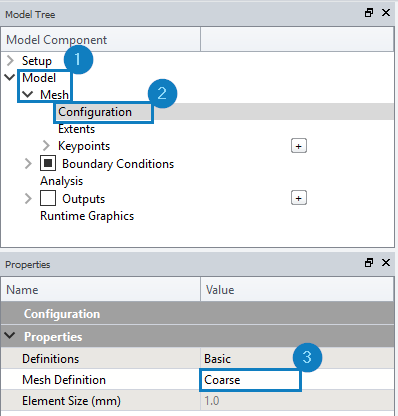Float the Model Tree panel
This screenshot has width=398, height=416.
coord(369,13)
